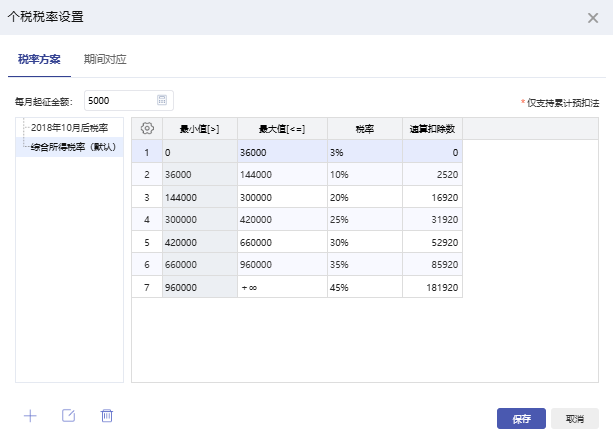
Task: Delete the selected scheme with trash icon
Action: tap(107, 416)
